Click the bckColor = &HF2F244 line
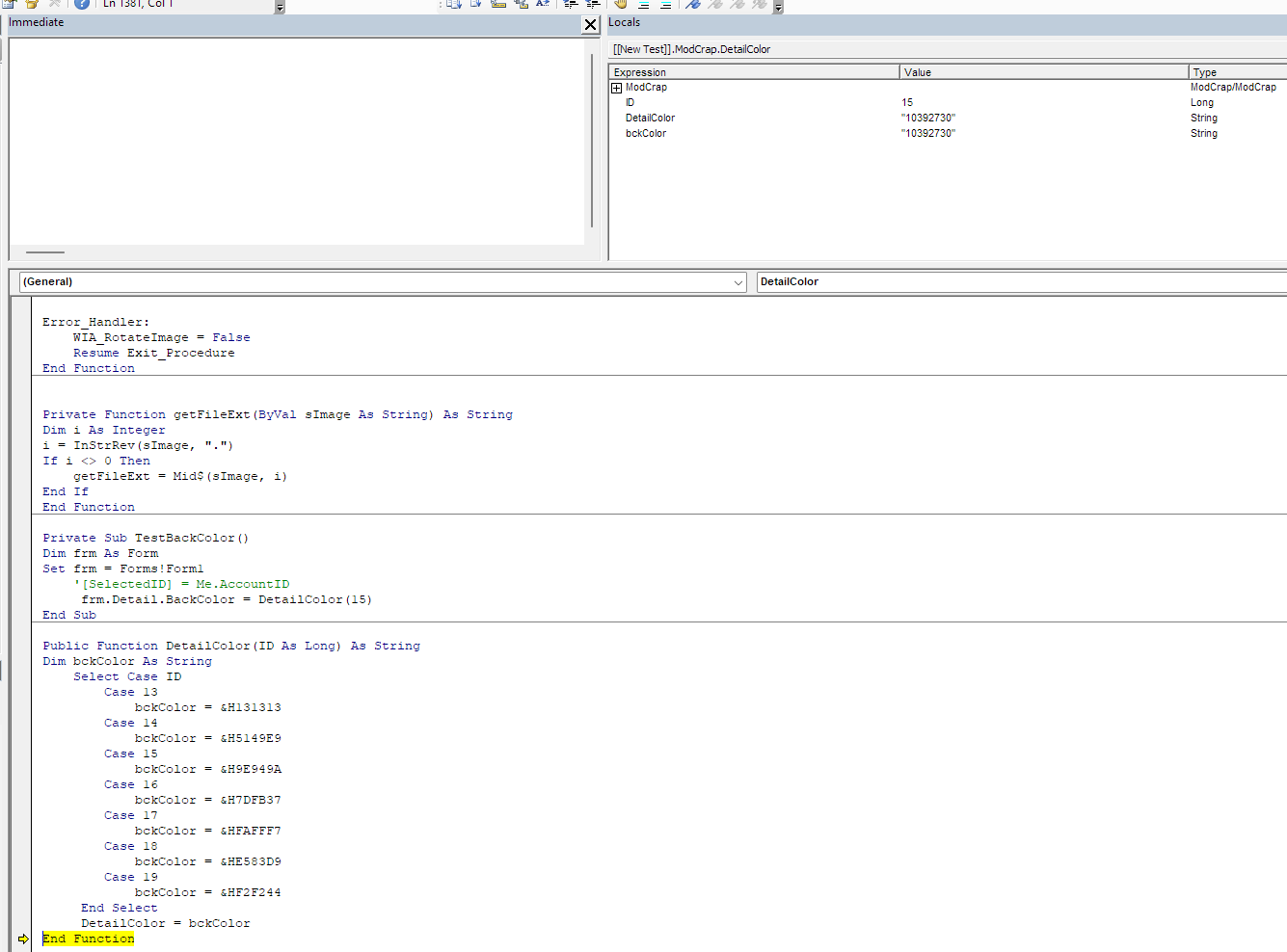 (208, 893)
